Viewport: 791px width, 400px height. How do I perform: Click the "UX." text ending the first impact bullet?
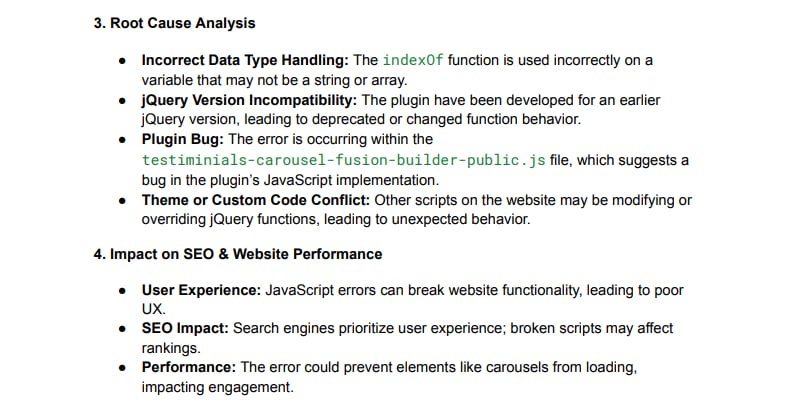[153, 309]
